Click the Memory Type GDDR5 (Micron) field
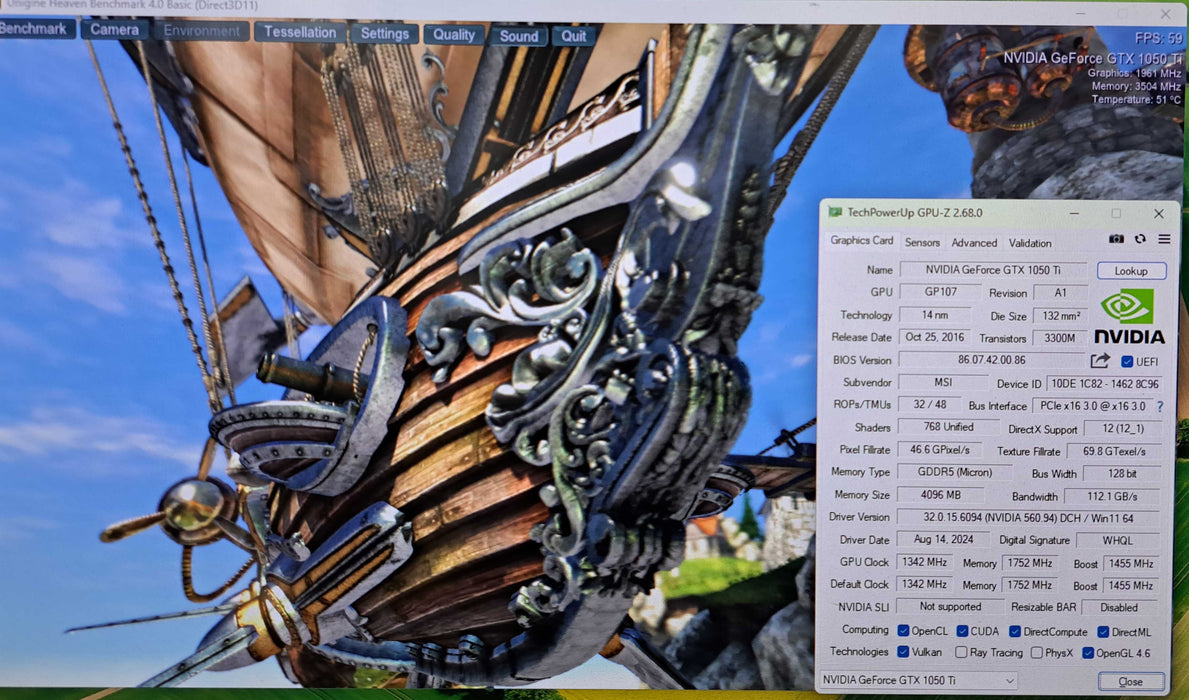Viewport: 1189px width, 700px height. click(x=954, y=472)
